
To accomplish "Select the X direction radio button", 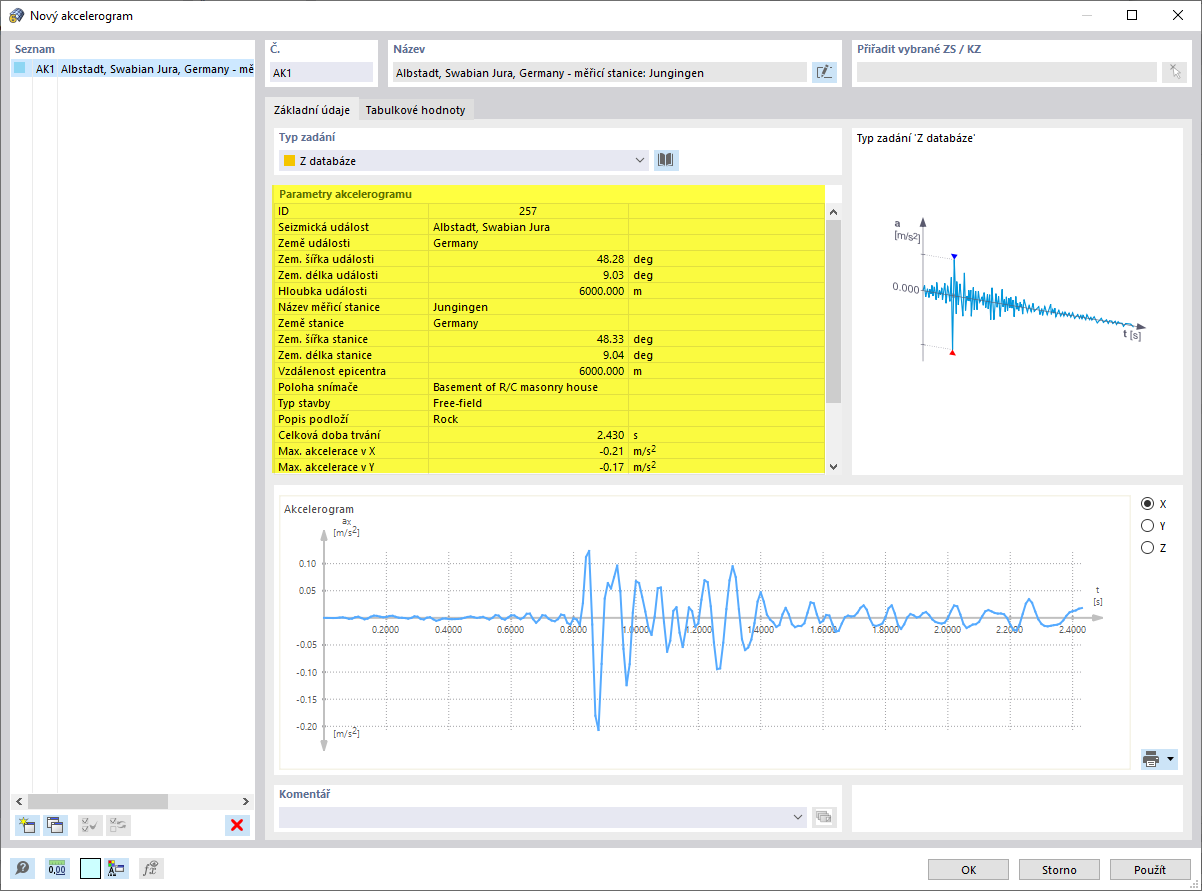I will coord(1147,504).
